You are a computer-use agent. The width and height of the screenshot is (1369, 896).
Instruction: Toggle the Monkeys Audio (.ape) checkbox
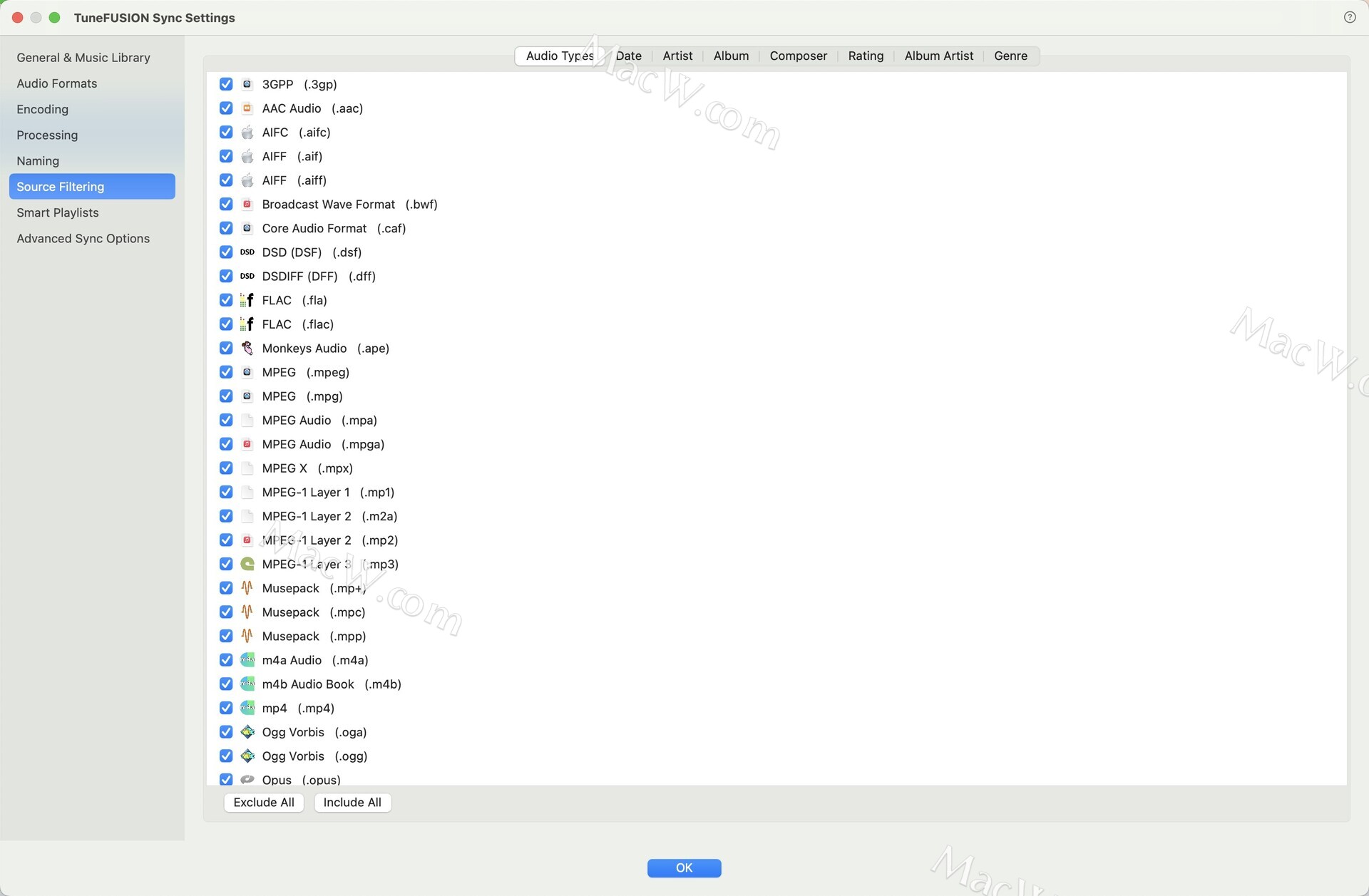point(226,349)
